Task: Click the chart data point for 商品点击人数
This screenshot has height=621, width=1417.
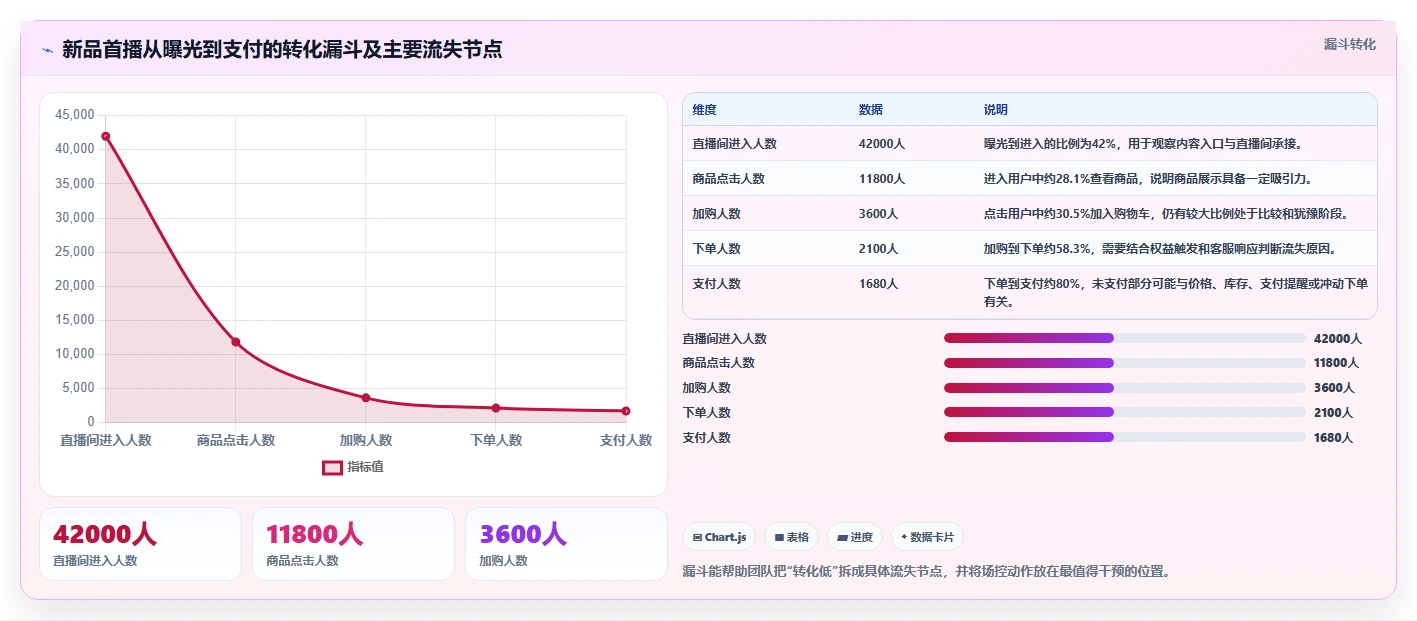Action: pyautogui.click(x=236, y=342)
